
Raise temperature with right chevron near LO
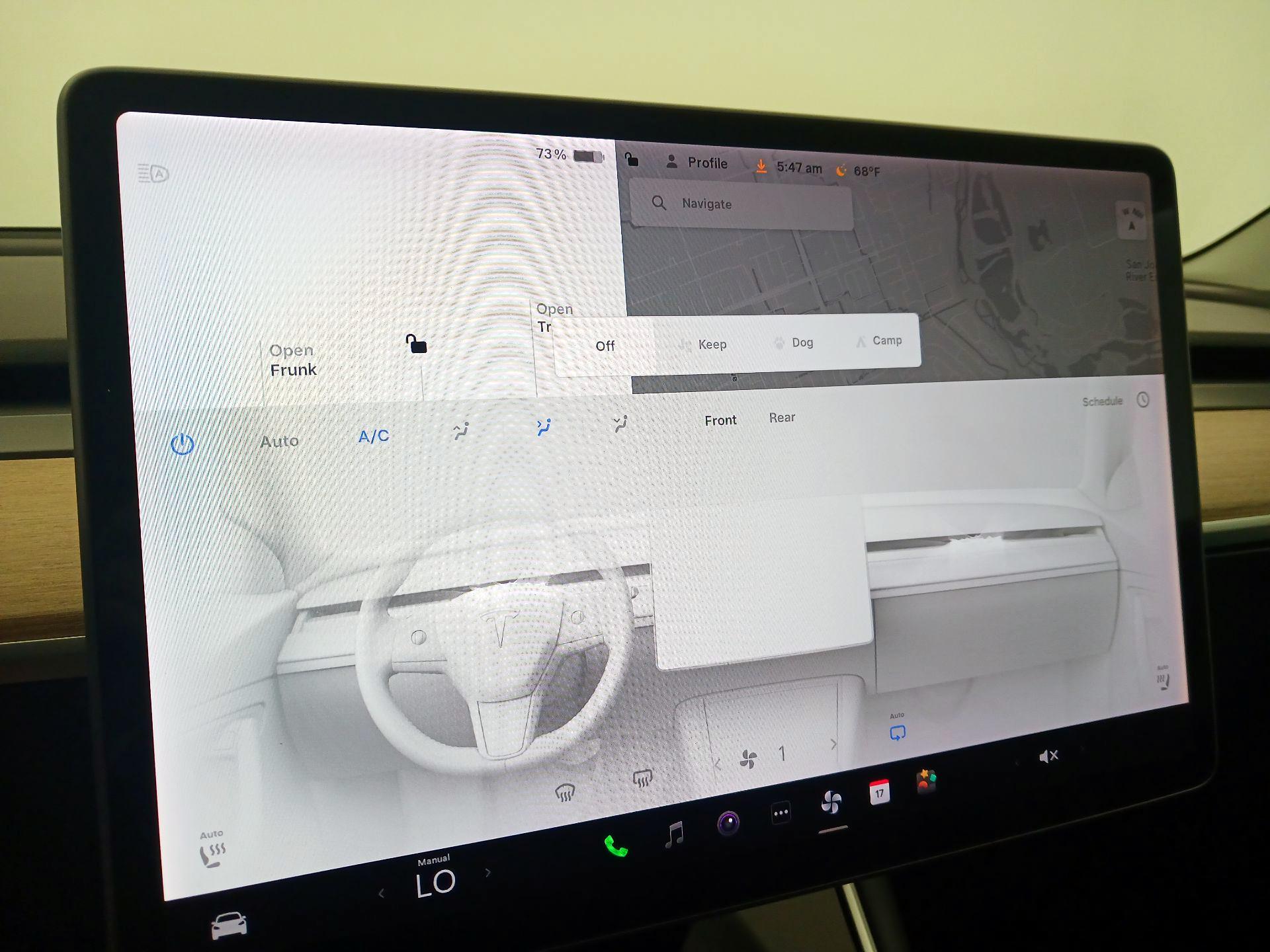488,872
